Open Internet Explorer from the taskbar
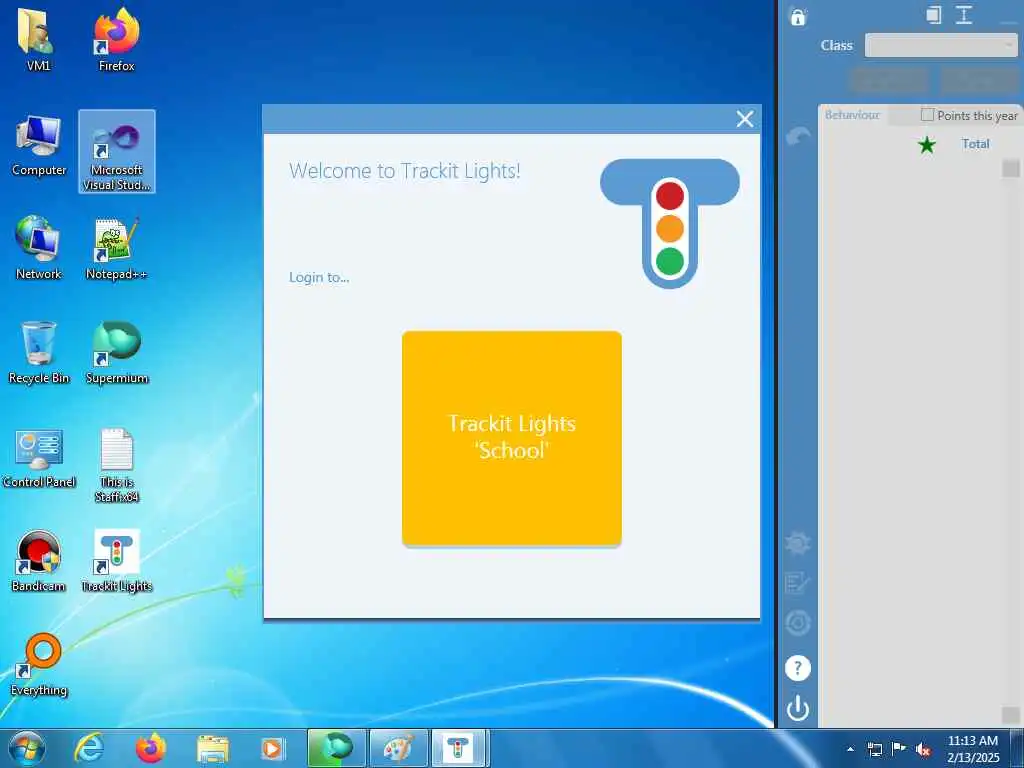Screen dimensions: 1024x768 click(x=88, y=748)
